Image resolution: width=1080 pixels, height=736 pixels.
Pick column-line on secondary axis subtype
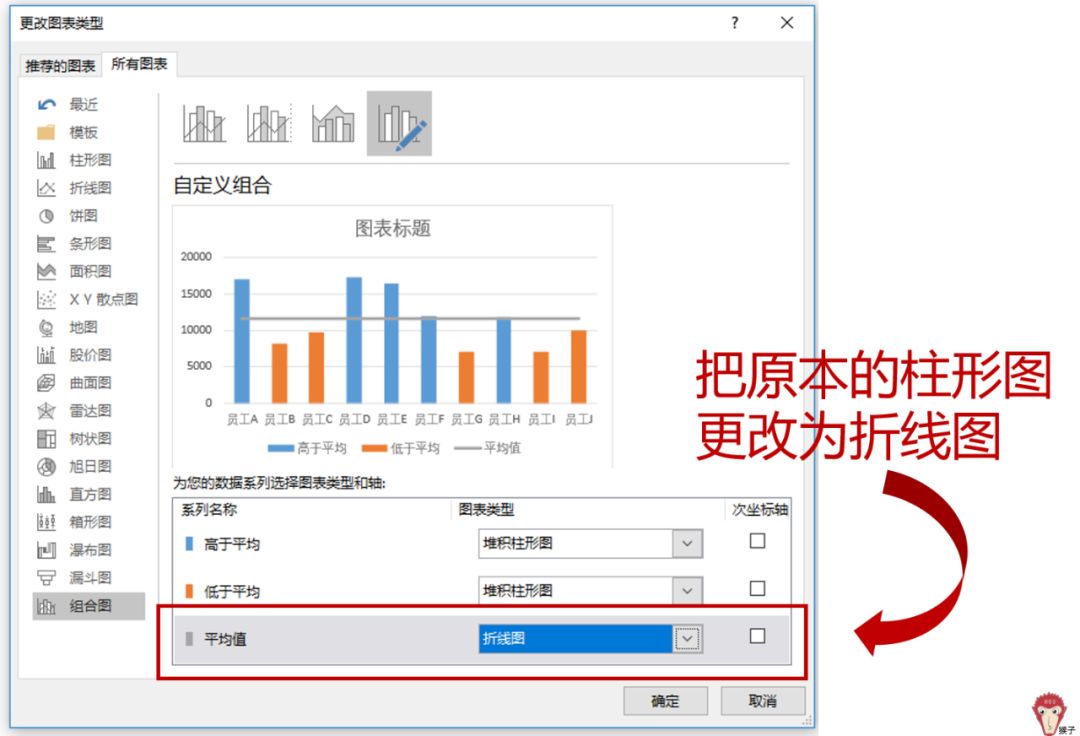(x=269, y=124)
